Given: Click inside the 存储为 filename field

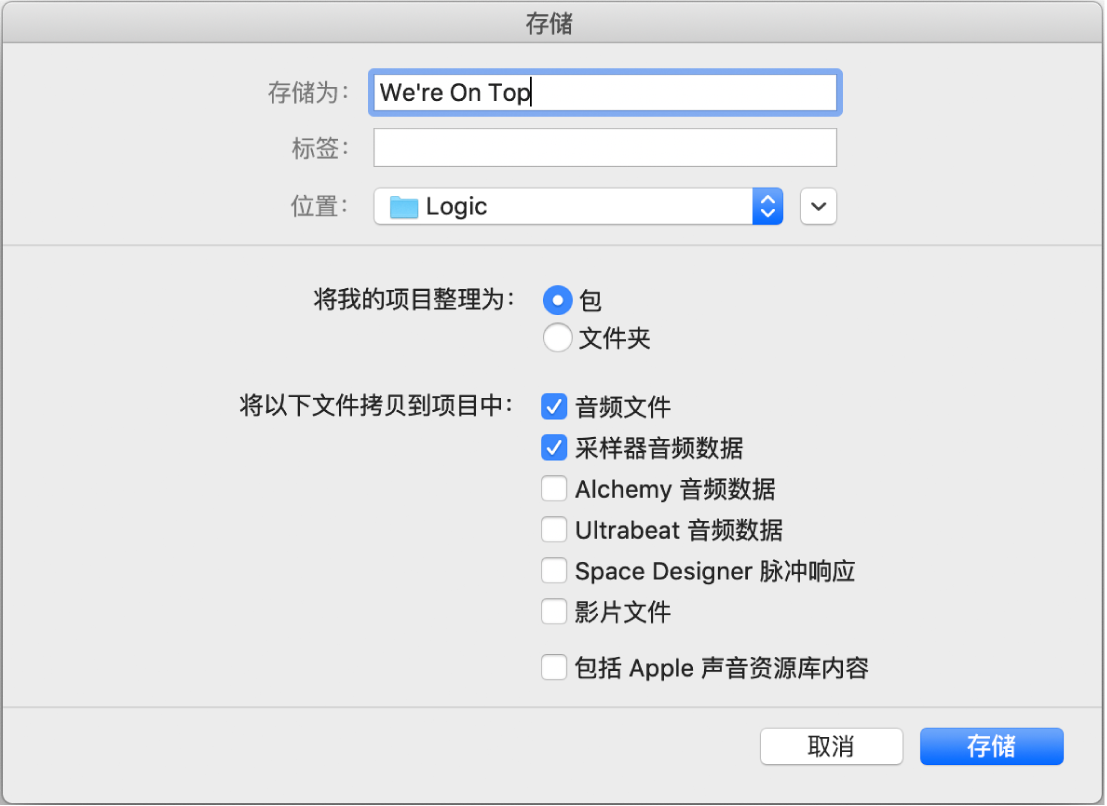Looking at the screenshot, I should (x=604, y=92).
